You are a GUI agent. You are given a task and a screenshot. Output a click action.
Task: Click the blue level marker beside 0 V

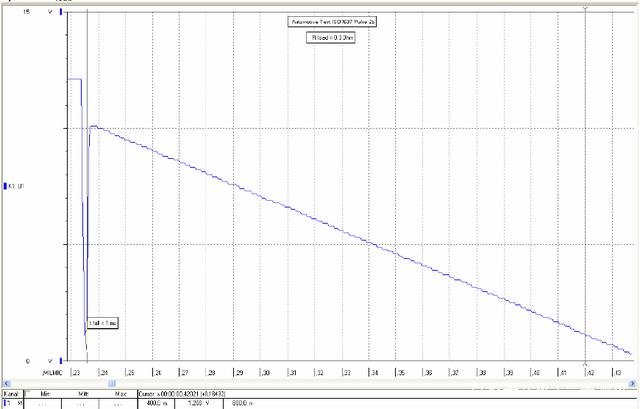coord(62,361)
